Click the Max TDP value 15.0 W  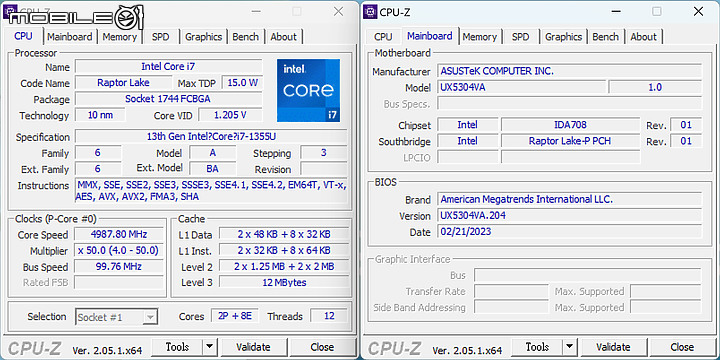click(242, 83)
